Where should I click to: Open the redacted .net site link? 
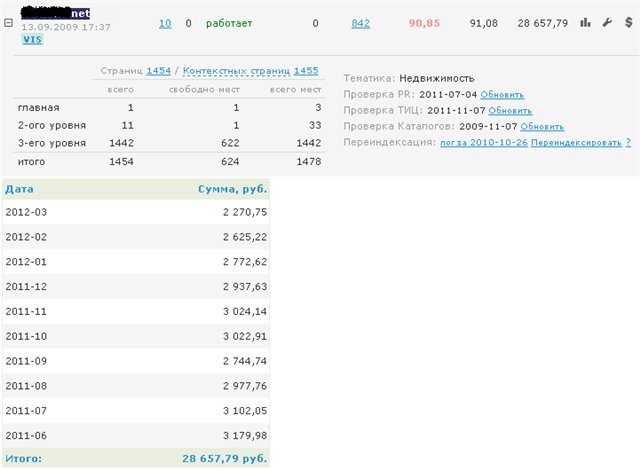tap(62, 14)
